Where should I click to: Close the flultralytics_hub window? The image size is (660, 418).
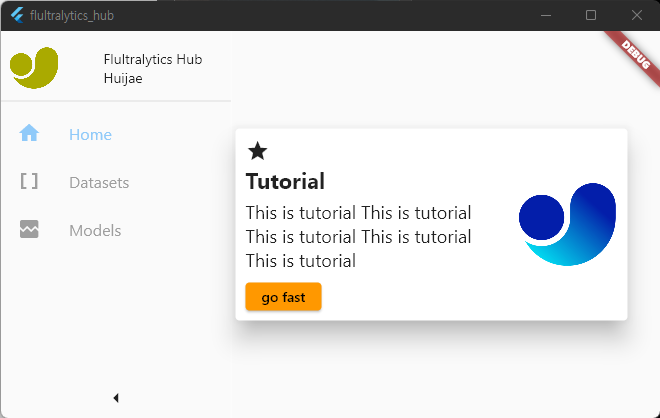(636, 16)
